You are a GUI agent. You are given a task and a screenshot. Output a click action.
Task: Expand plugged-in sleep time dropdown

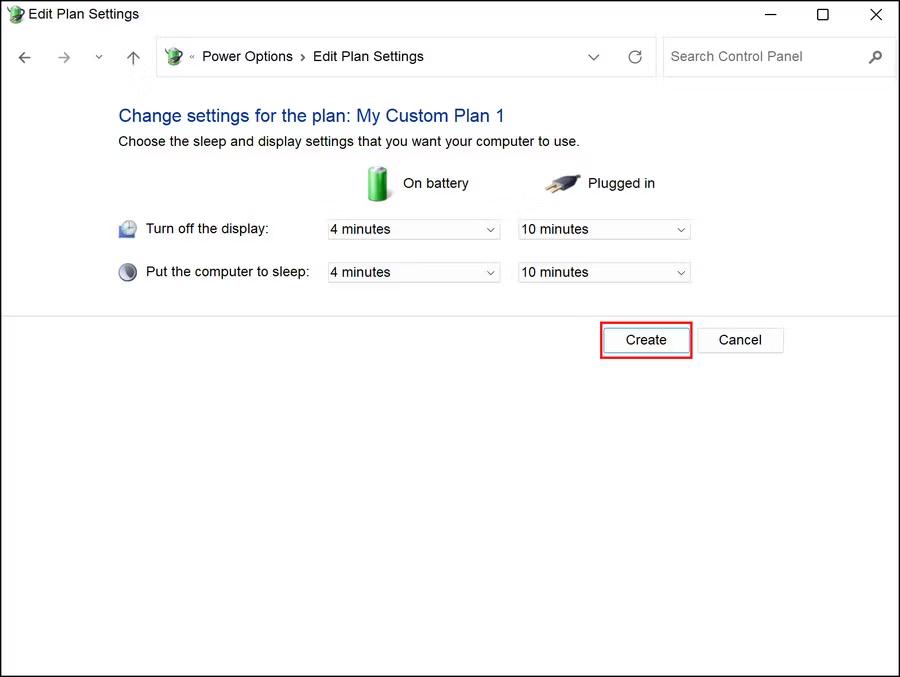pos(604,272)
